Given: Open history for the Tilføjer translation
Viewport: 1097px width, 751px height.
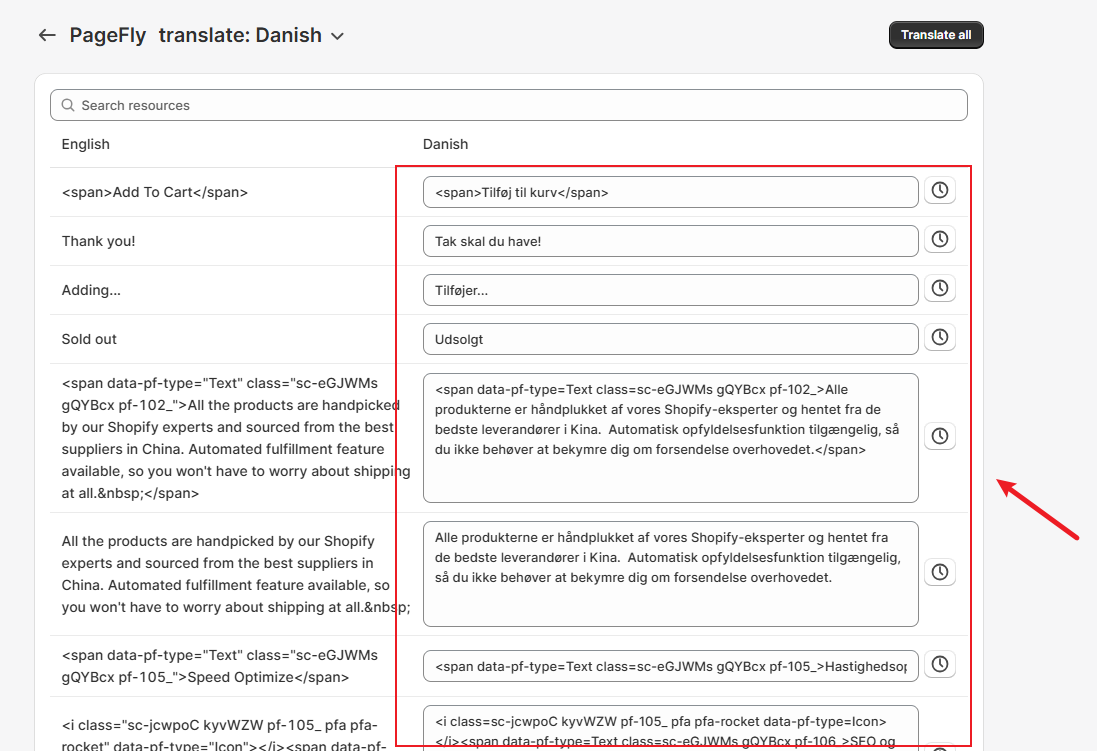Looking at the screenshot, I should pos(940,288).
